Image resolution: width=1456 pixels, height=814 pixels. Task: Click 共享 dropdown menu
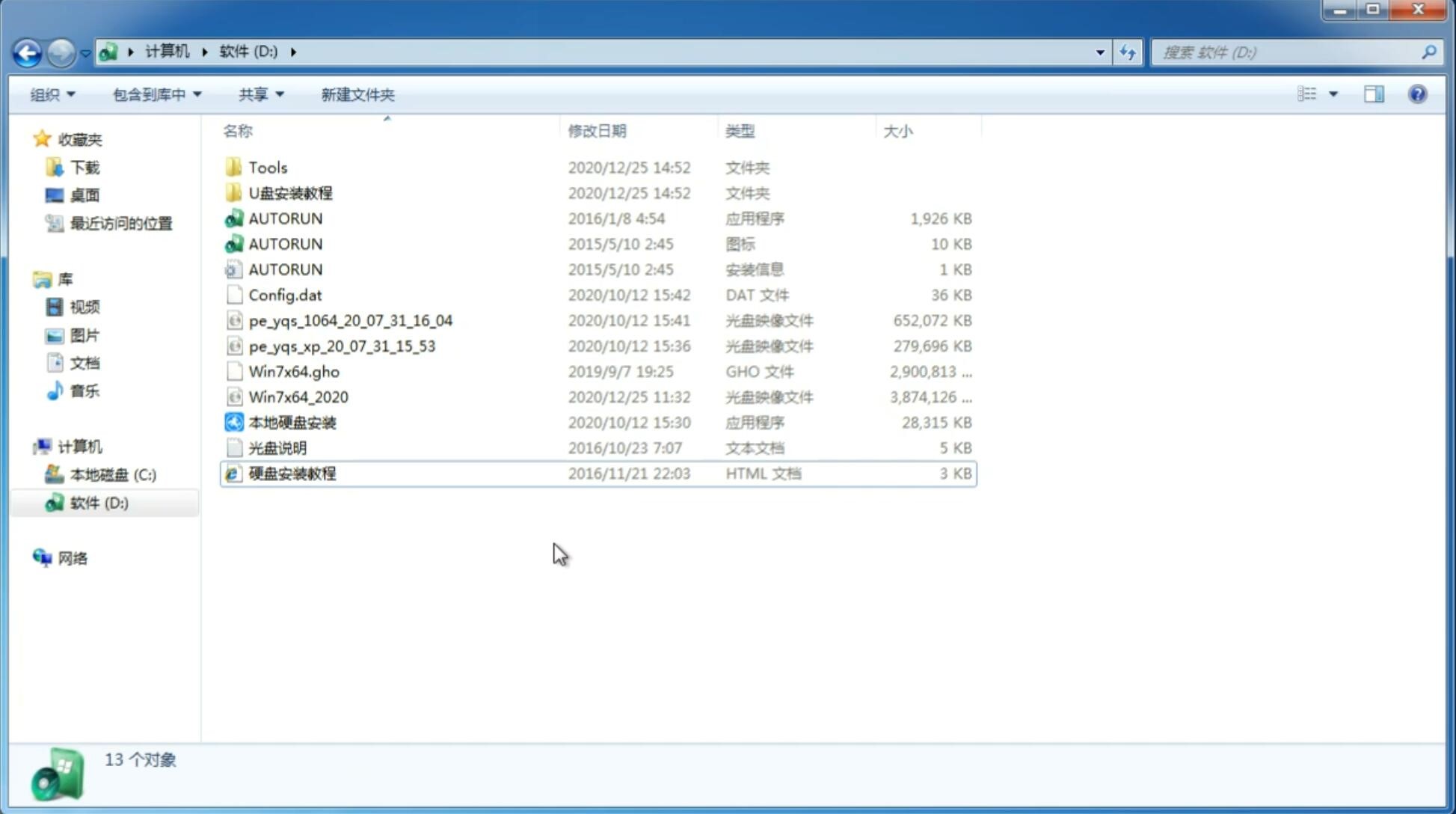259,93
